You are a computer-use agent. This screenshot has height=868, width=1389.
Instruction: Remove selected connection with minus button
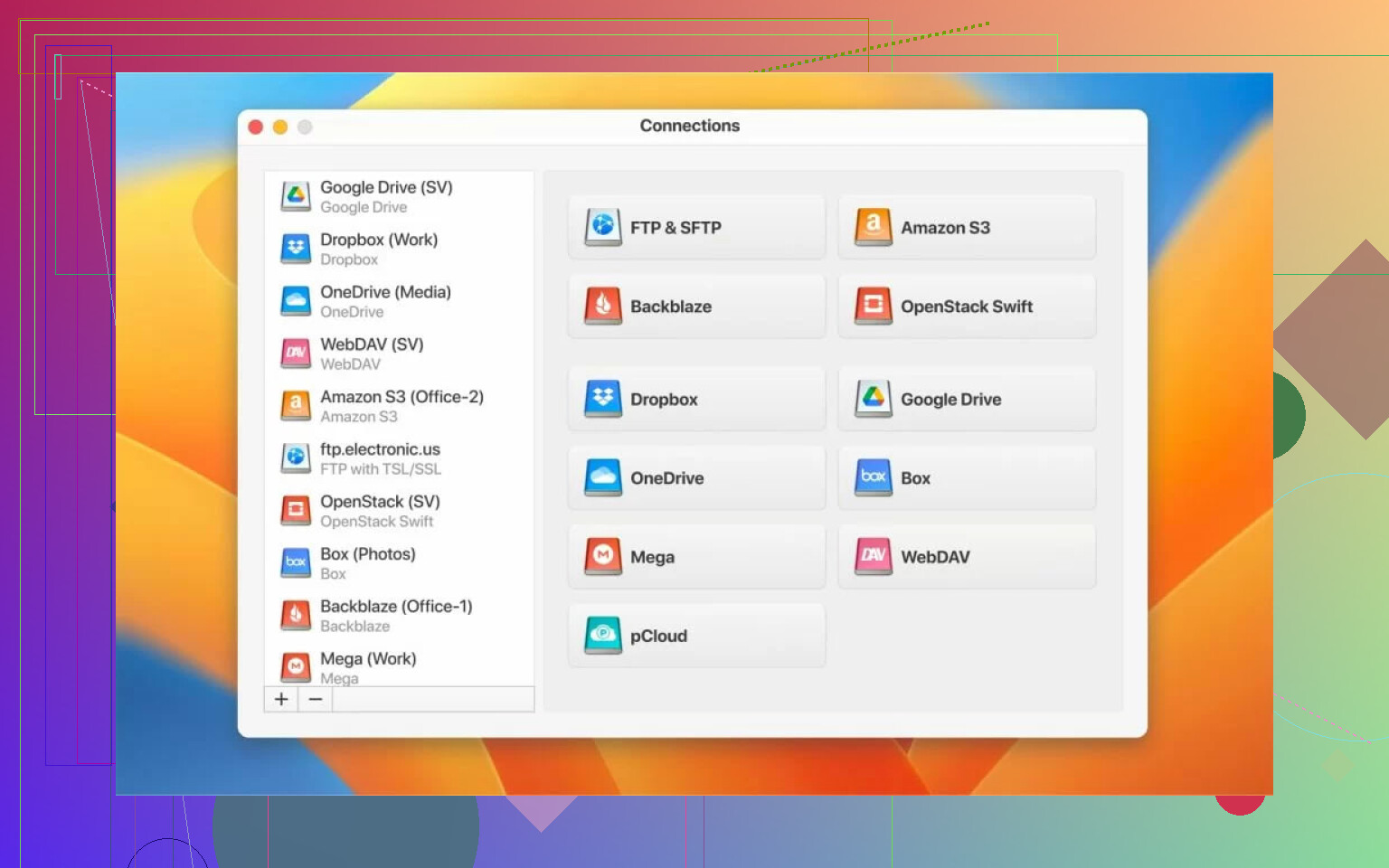tap(316, 699)
